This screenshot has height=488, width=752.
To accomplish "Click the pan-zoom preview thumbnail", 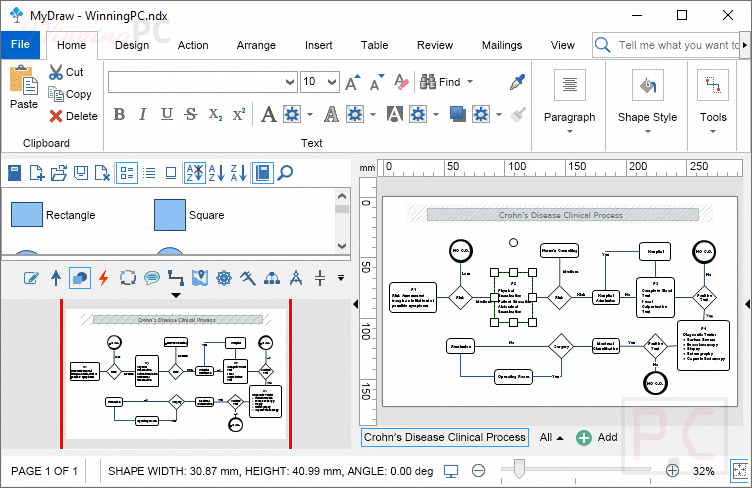I will [176, 374].
